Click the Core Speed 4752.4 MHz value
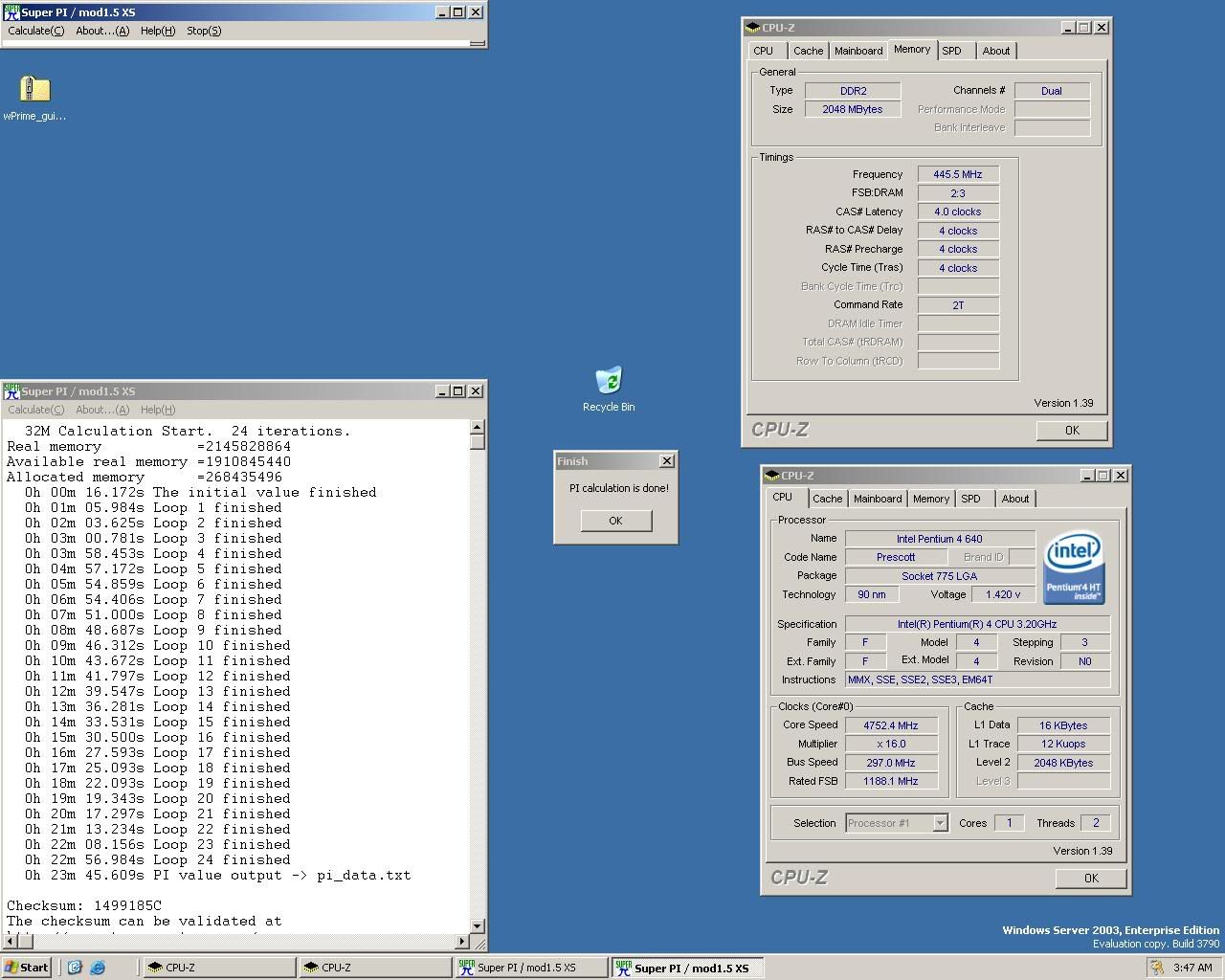 tap(891, 725)
